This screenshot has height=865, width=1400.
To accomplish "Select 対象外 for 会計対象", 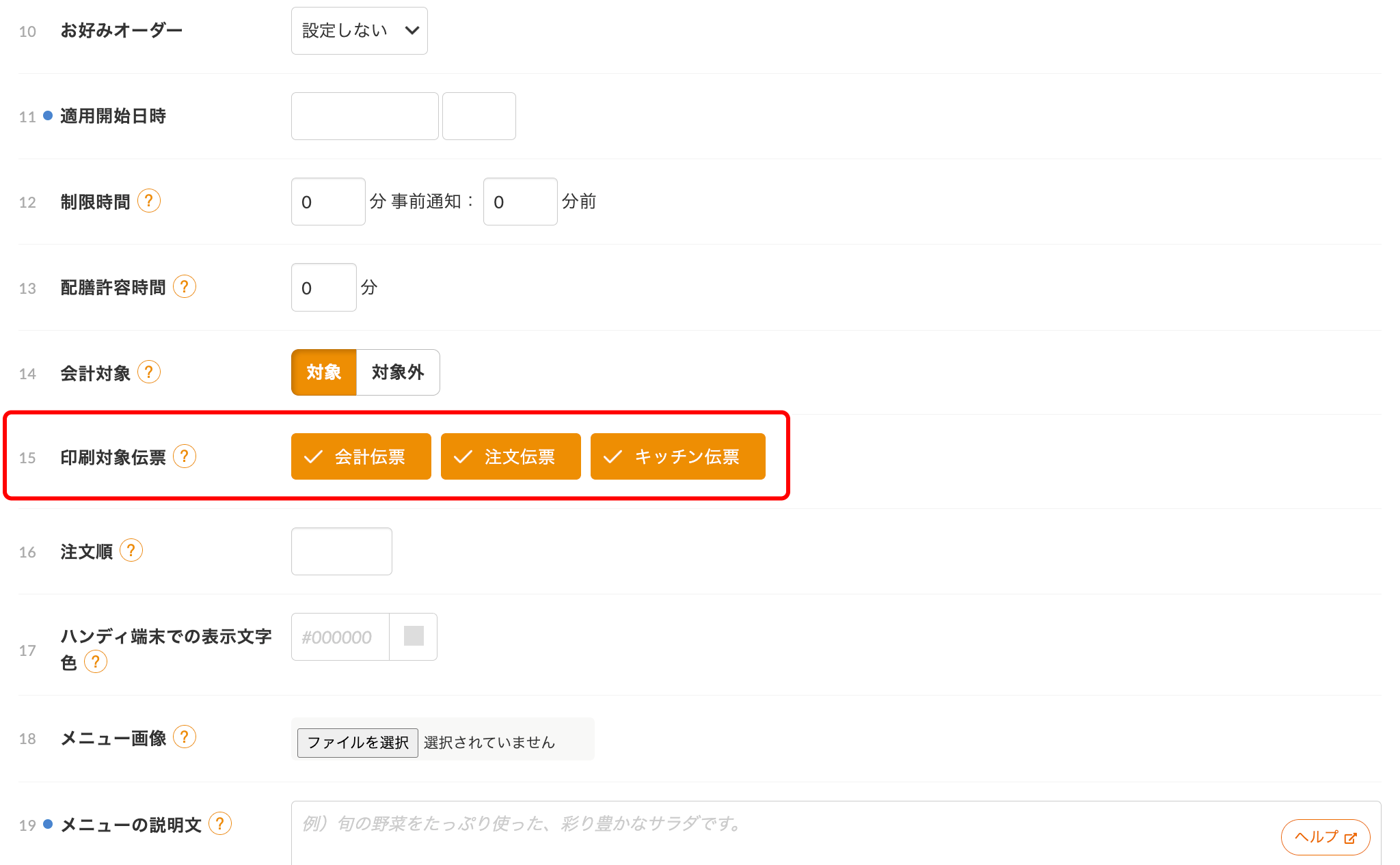I will 398,372.
